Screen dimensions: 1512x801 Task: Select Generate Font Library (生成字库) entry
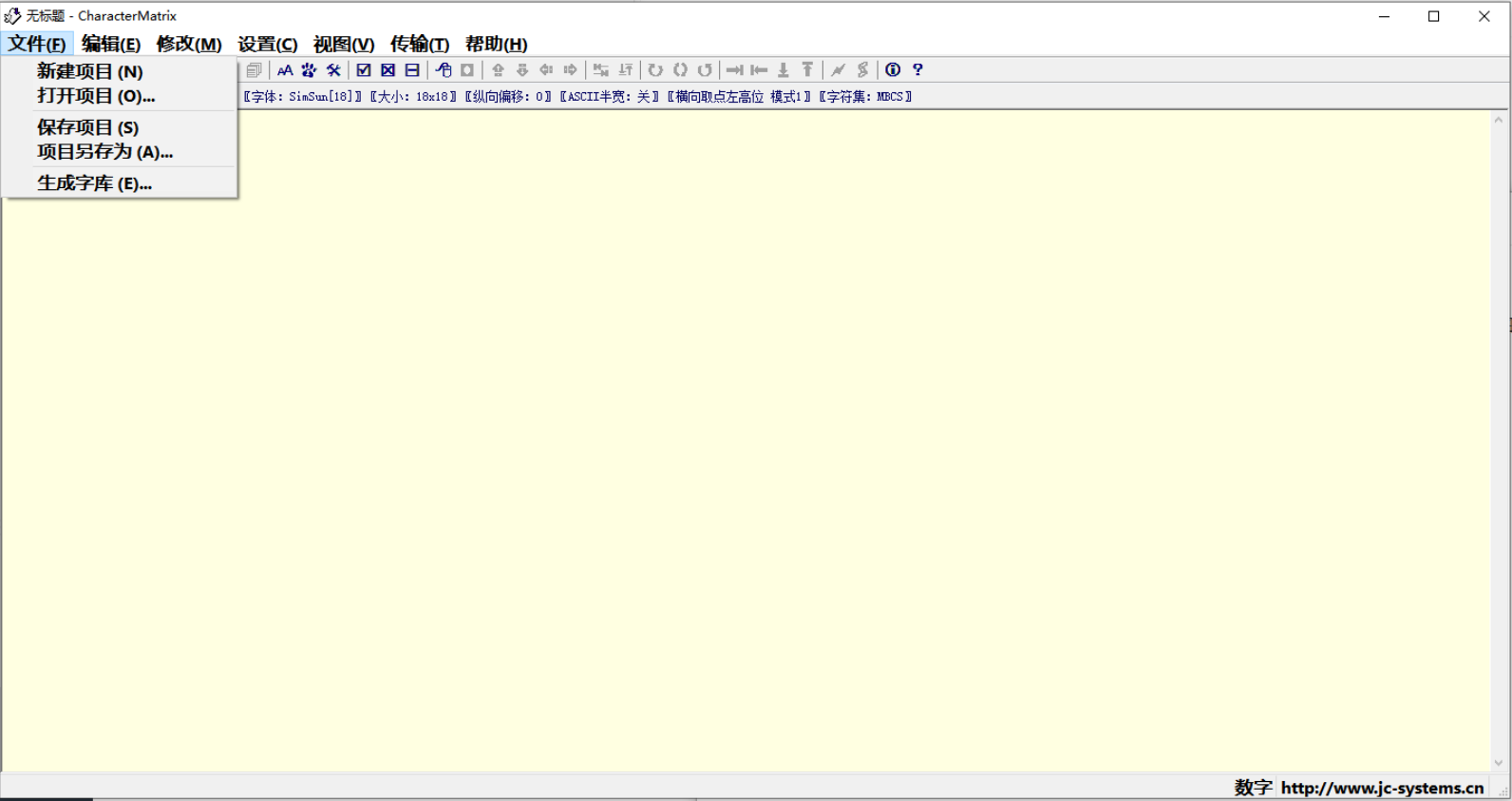(120, 183)
